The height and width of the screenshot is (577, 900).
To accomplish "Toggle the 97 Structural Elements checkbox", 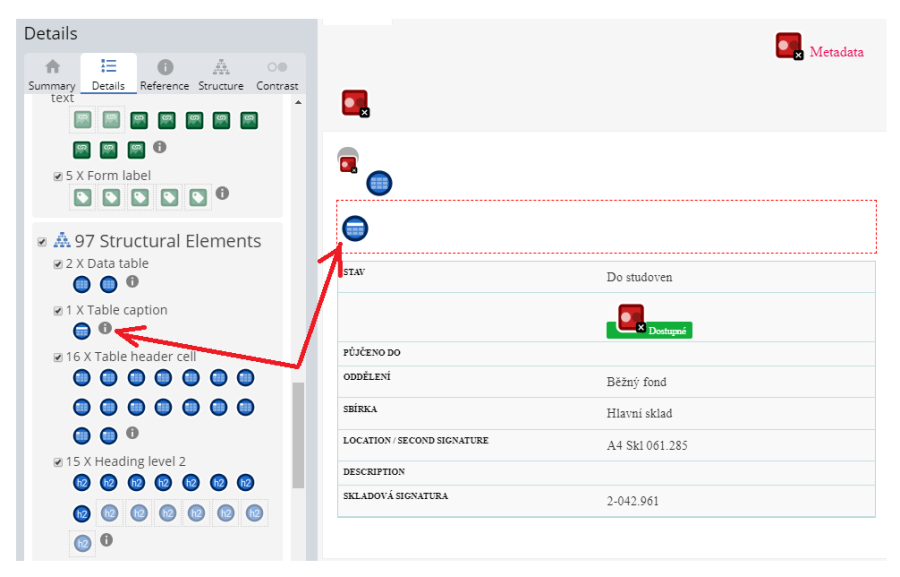I will [42, 242].
